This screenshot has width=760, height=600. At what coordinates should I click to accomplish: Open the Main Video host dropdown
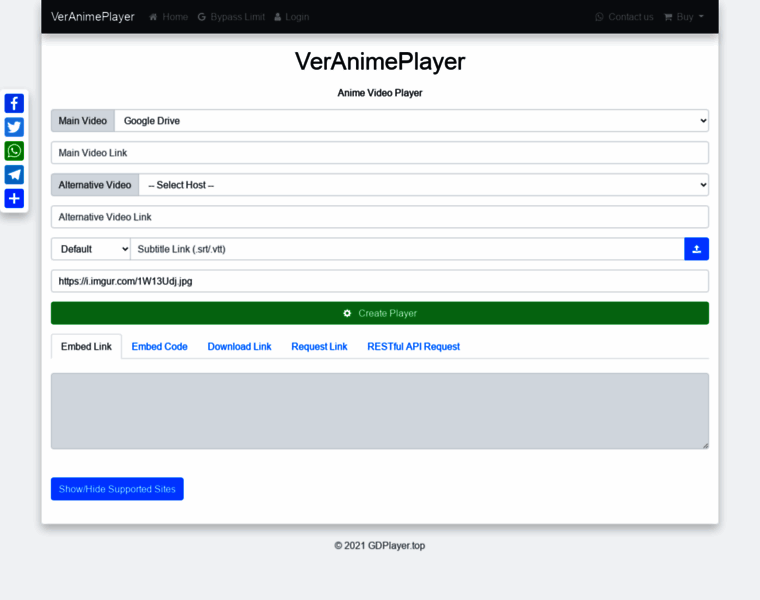[412, 121]
